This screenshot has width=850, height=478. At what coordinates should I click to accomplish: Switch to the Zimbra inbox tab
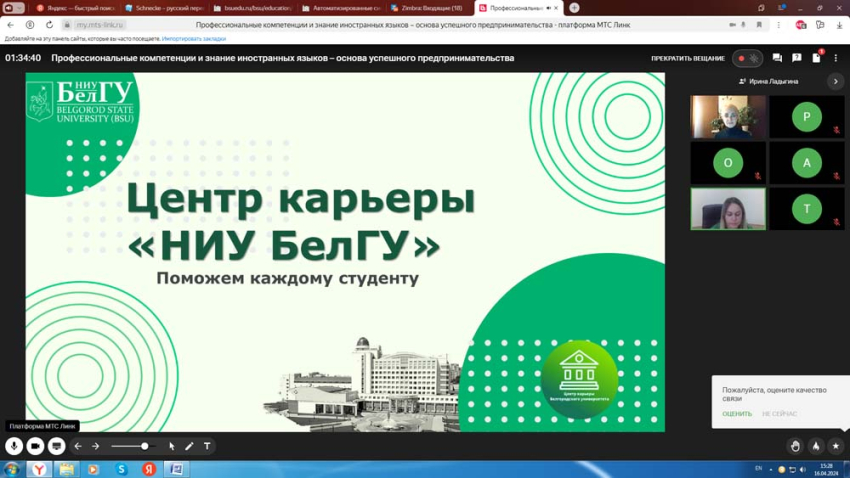point(430,8)
